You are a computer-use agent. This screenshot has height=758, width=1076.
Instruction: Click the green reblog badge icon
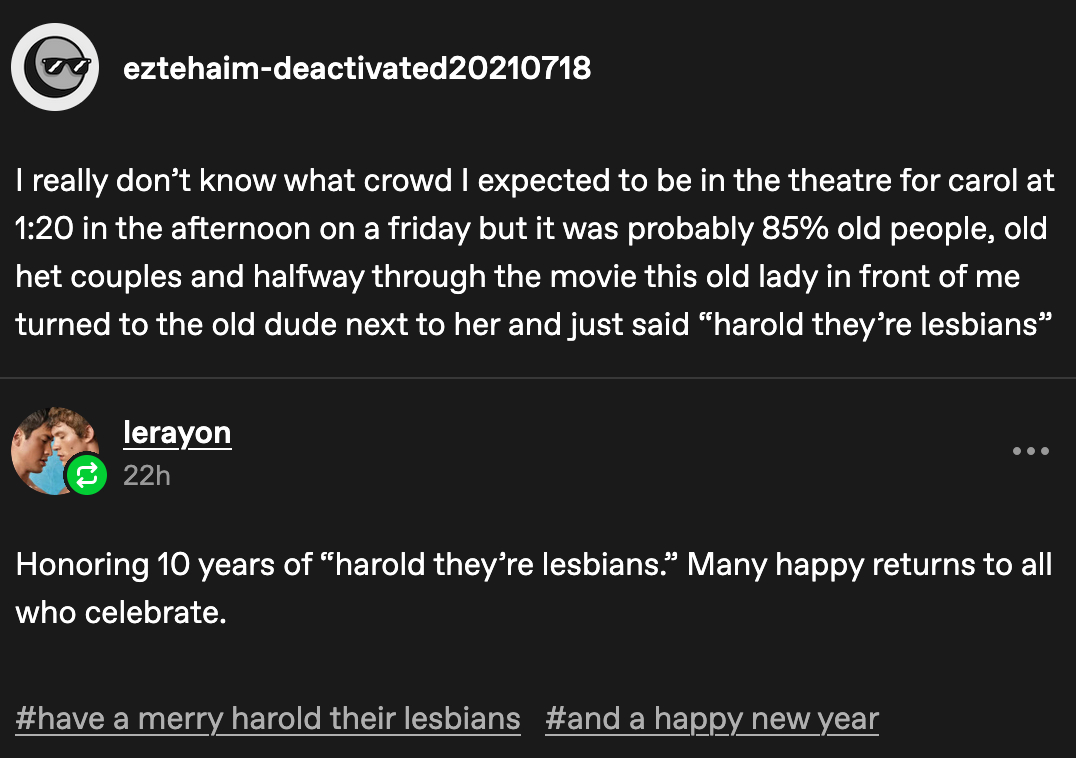pyautogui.click(x=87, y=475)
